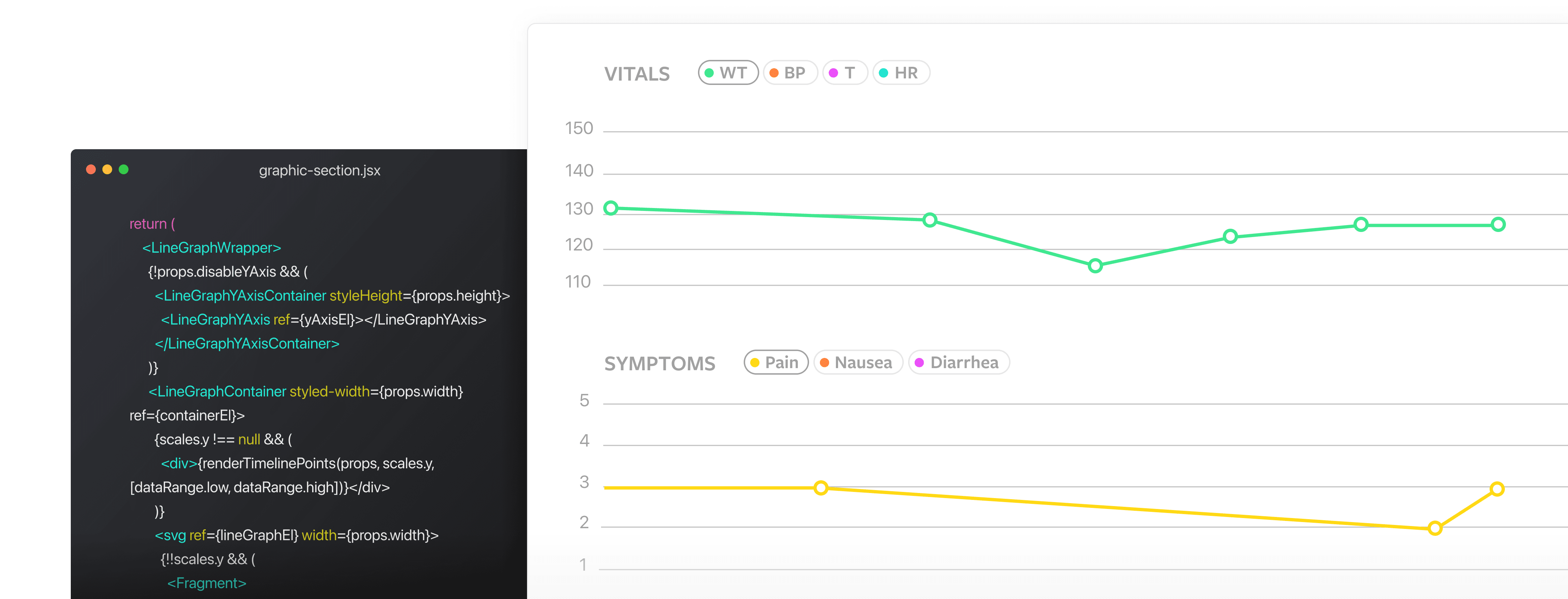1568x599 pixels.
Task: Toggle the Pain symptom filter
Action: click(776, 363)
